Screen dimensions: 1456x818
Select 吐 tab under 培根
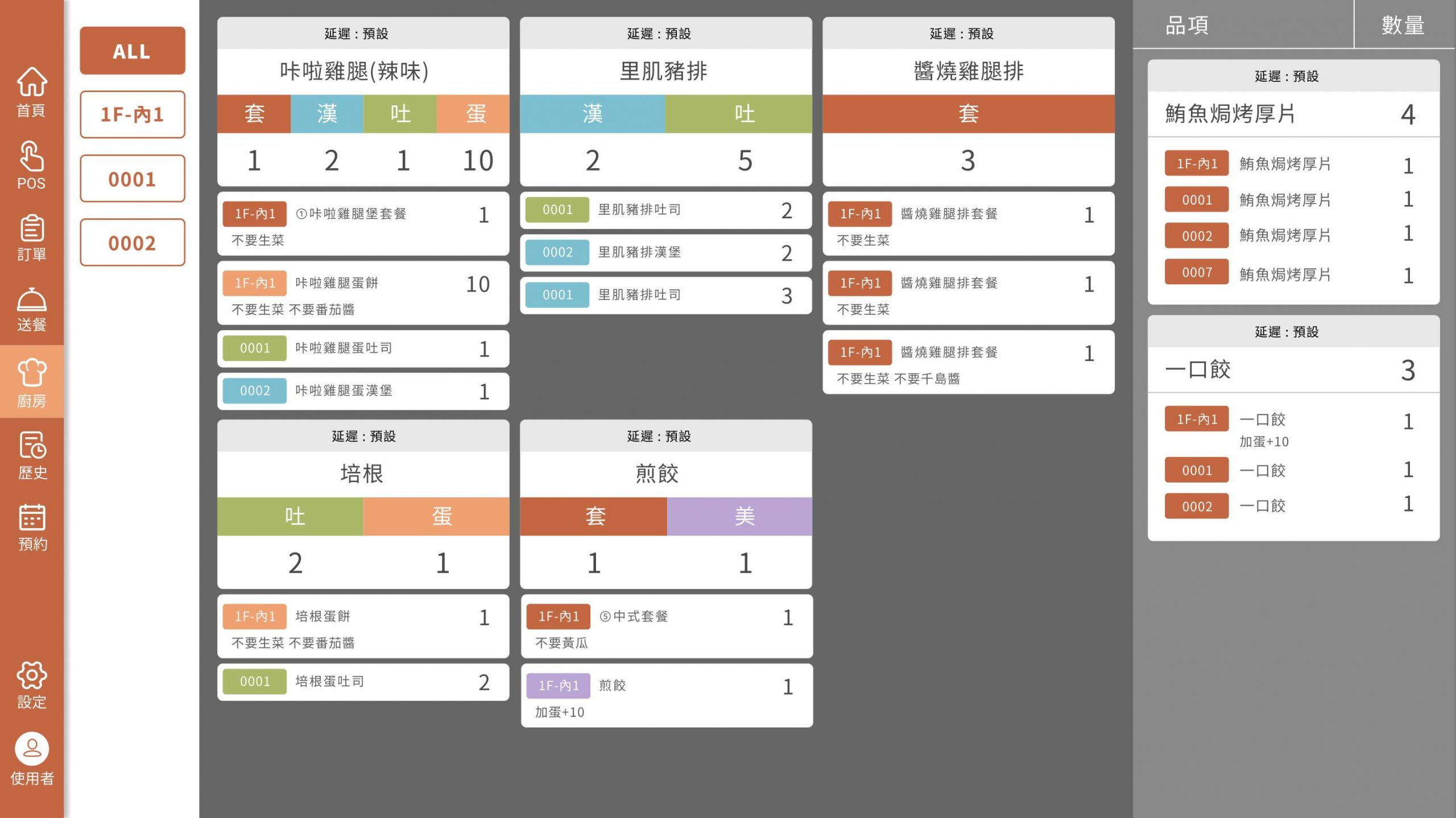tap(290, 516)
